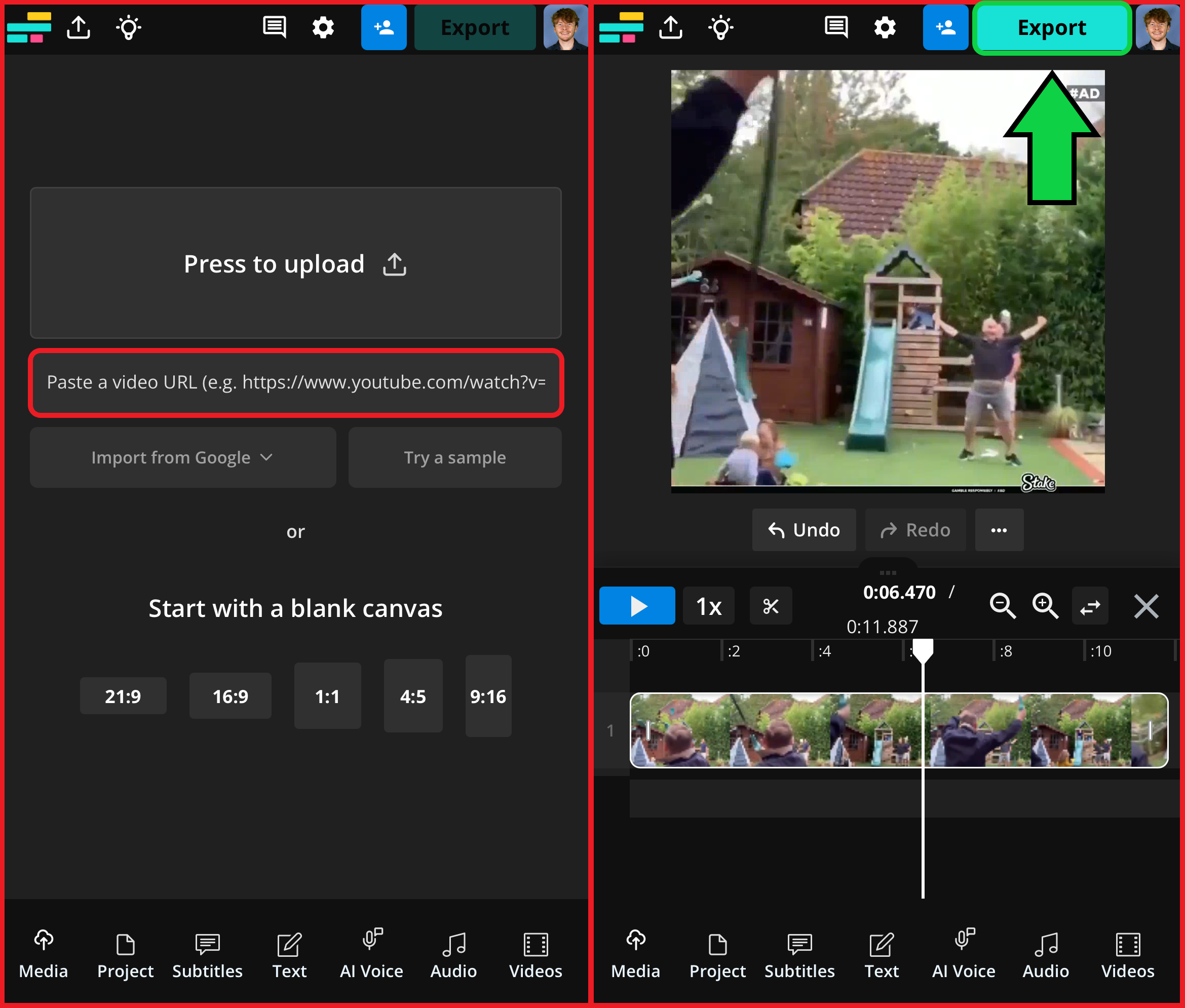Open the three-dots more options menu
1185x1008 pixels.
pos(999,530)
